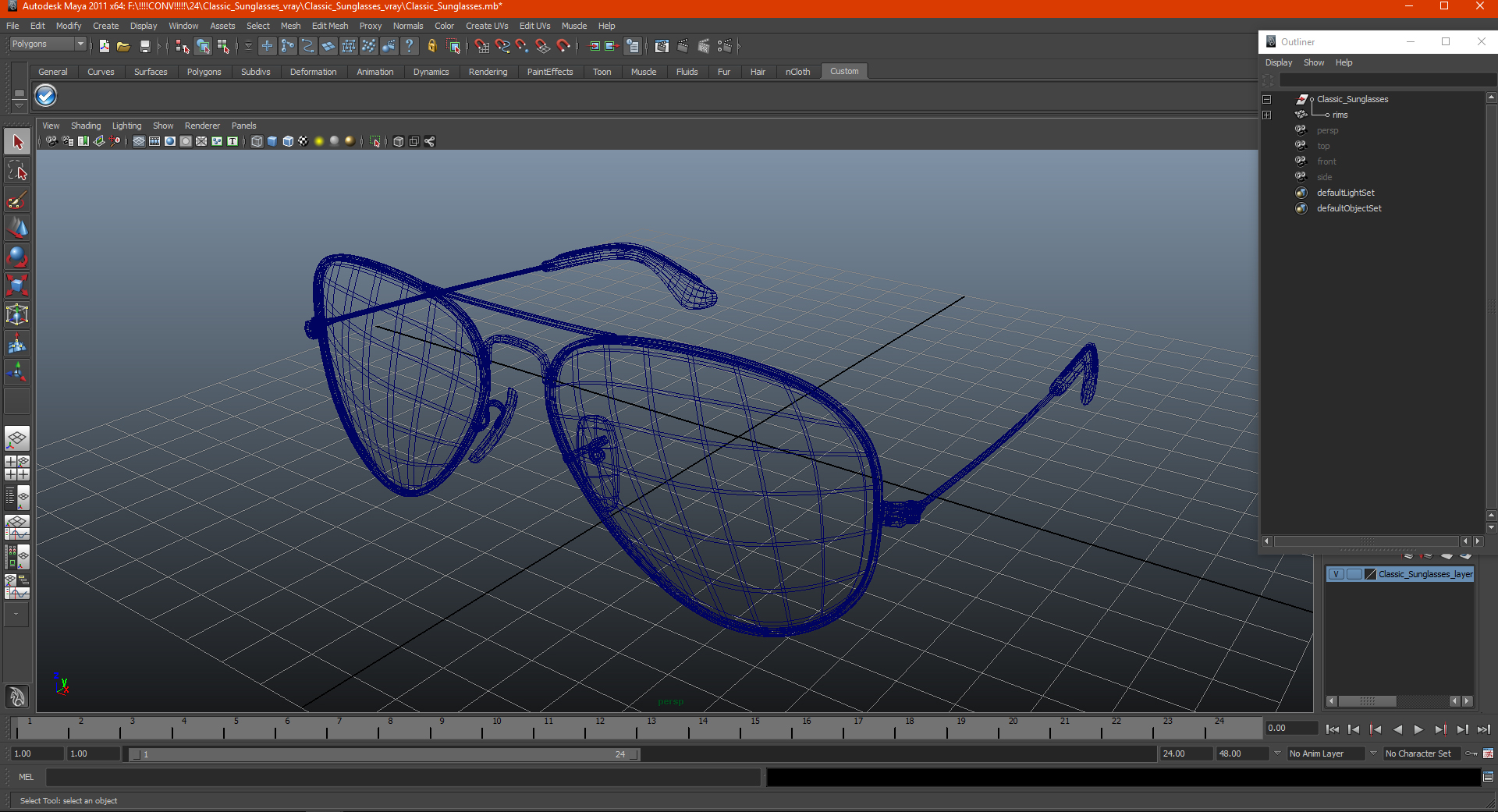Switch to four view layout
The image size is (1498, 812).
17,468
